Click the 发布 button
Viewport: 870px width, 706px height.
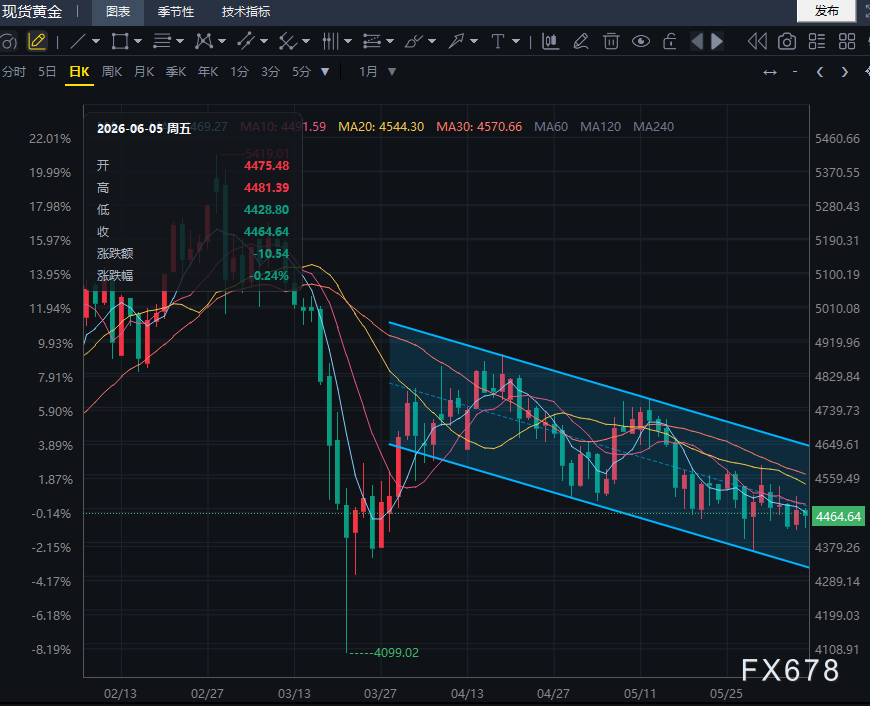coord(826,11)
